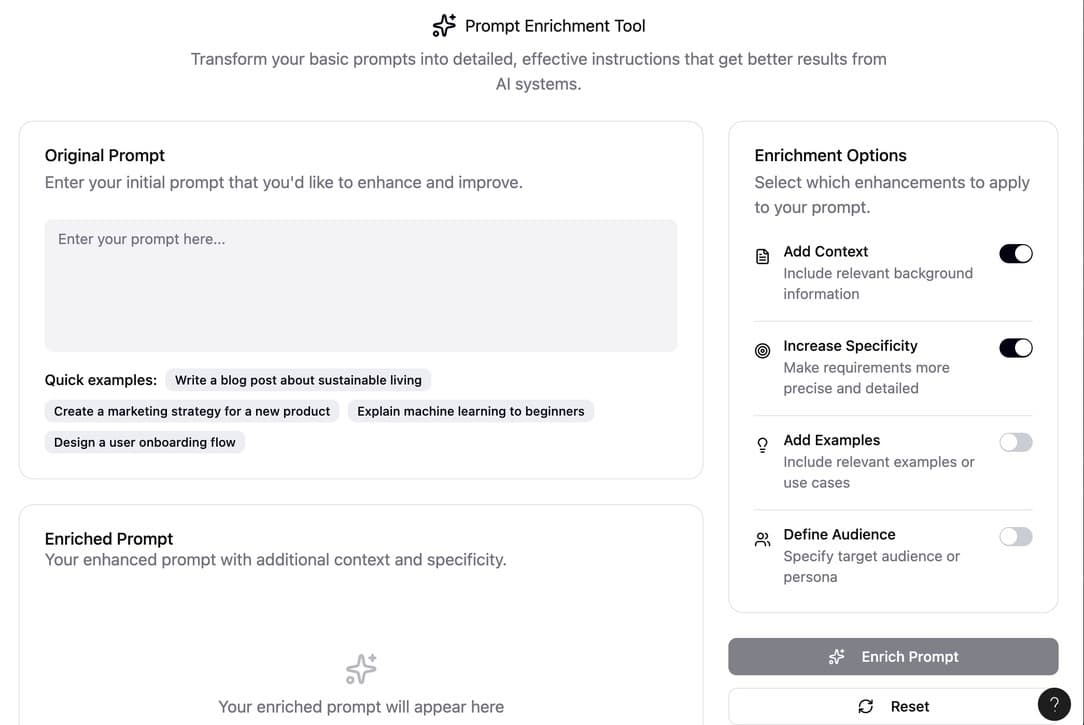1084x725 pixels.
Task: Click the Reset button label
Action: (x=909, y=706)
